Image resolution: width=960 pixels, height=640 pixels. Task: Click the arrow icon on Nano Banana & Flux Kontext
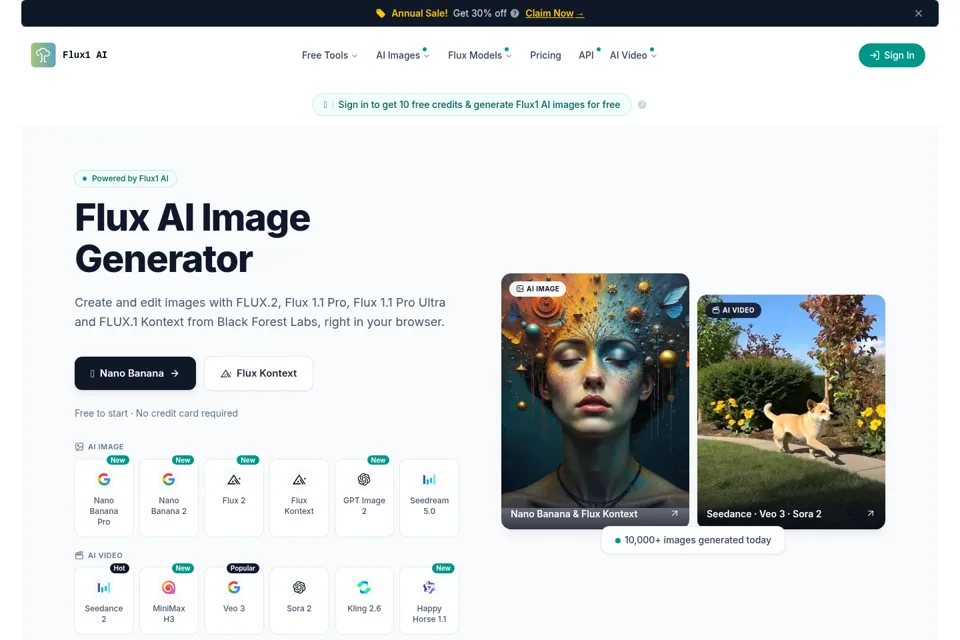(674, 513)
